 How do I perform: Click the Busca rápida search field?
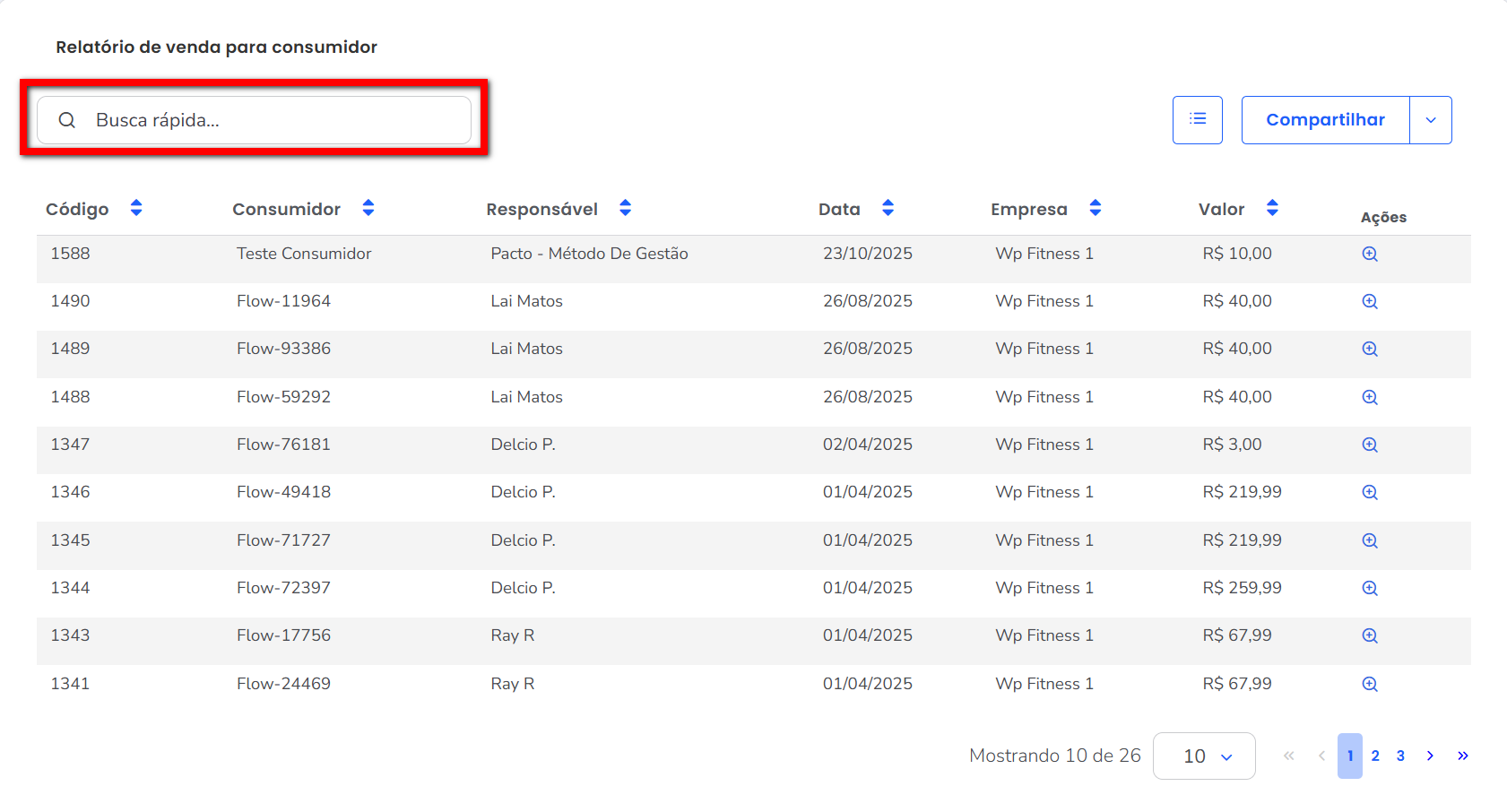[x=269, y=120]
